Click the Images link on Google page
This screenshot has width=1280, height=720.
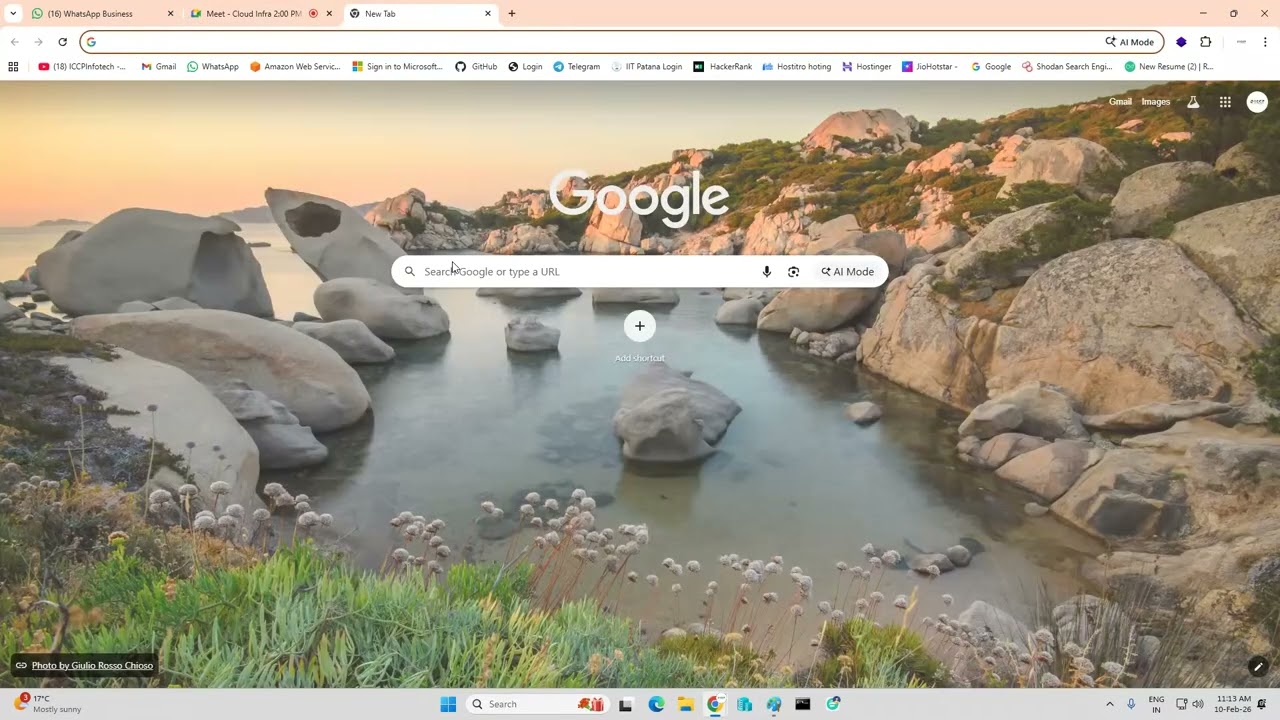[1156, 102]
